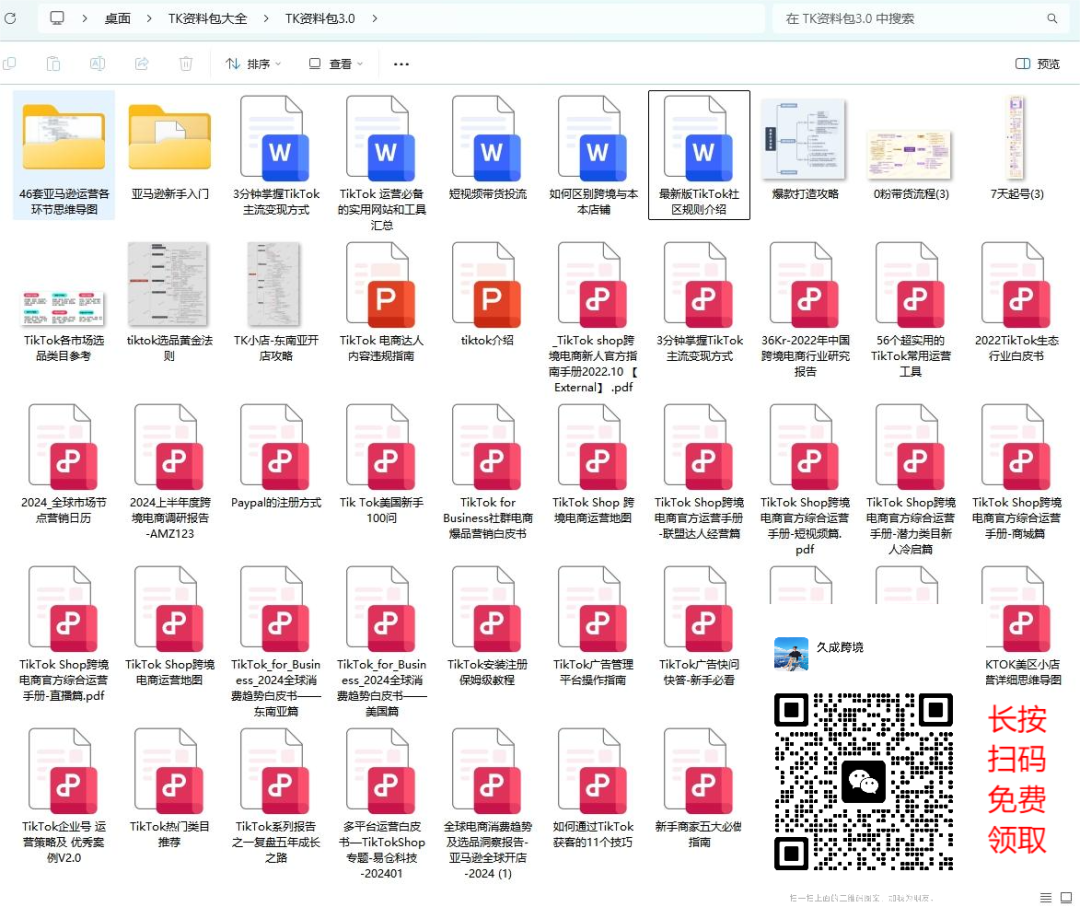
Task: Expand the 排序 sort dropdown
Action: pos(253,64)
